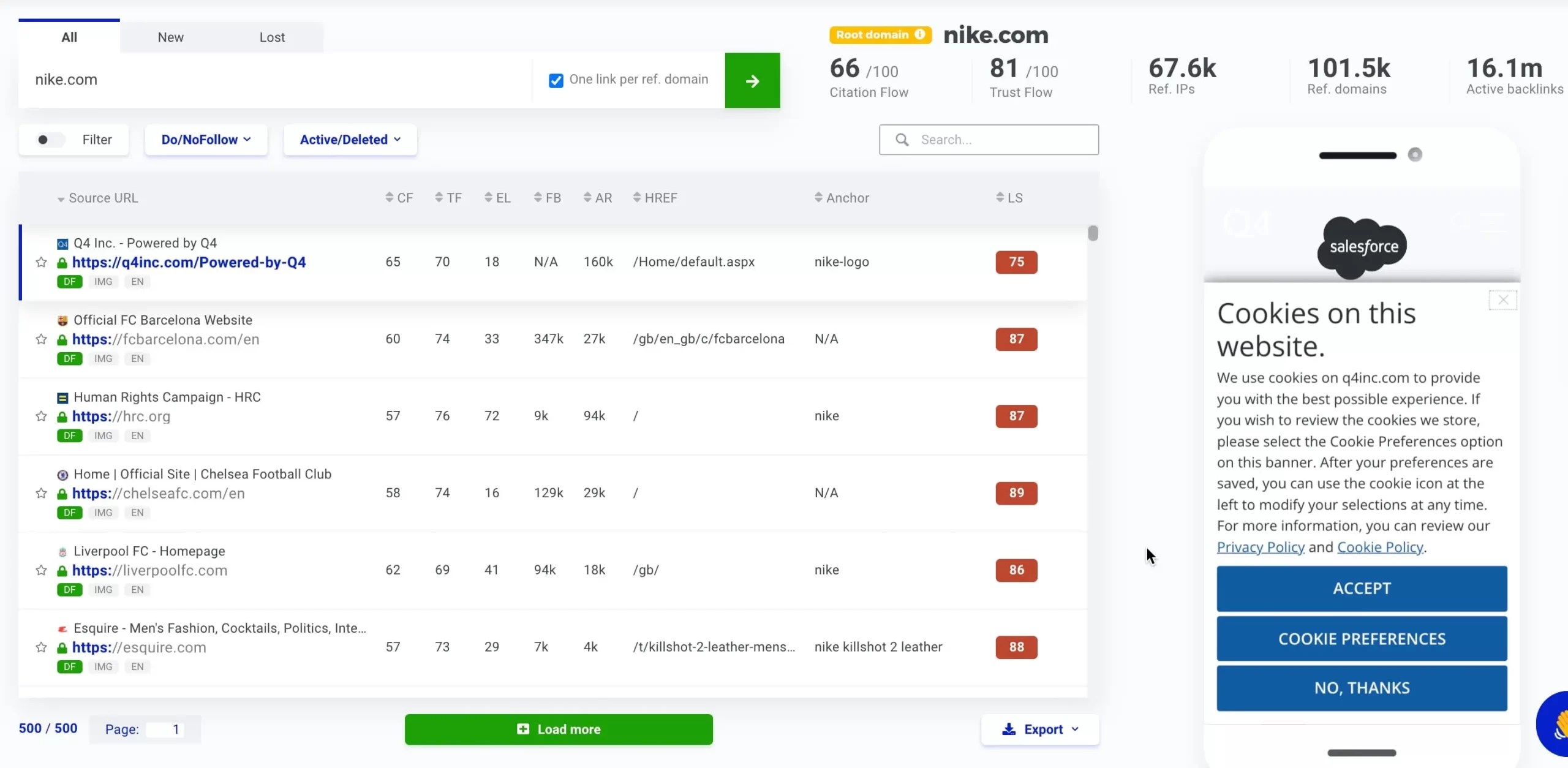Star the liverpoolfc.com backlink row
The width and height of the screenshot is (1568, 768).
click(x=41, y=570)
